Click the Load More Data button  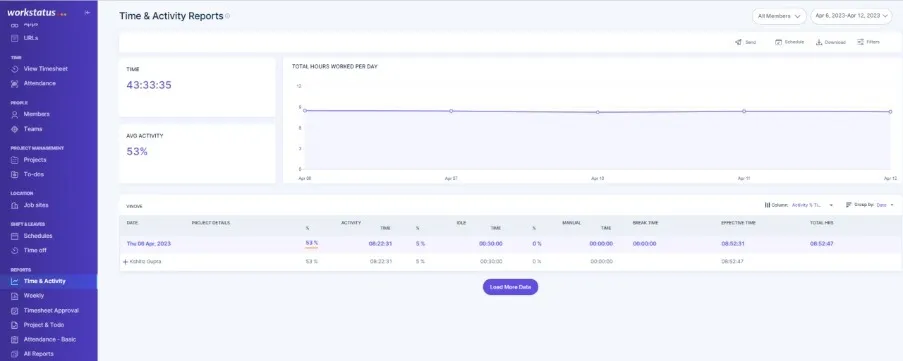pos(510,287)
